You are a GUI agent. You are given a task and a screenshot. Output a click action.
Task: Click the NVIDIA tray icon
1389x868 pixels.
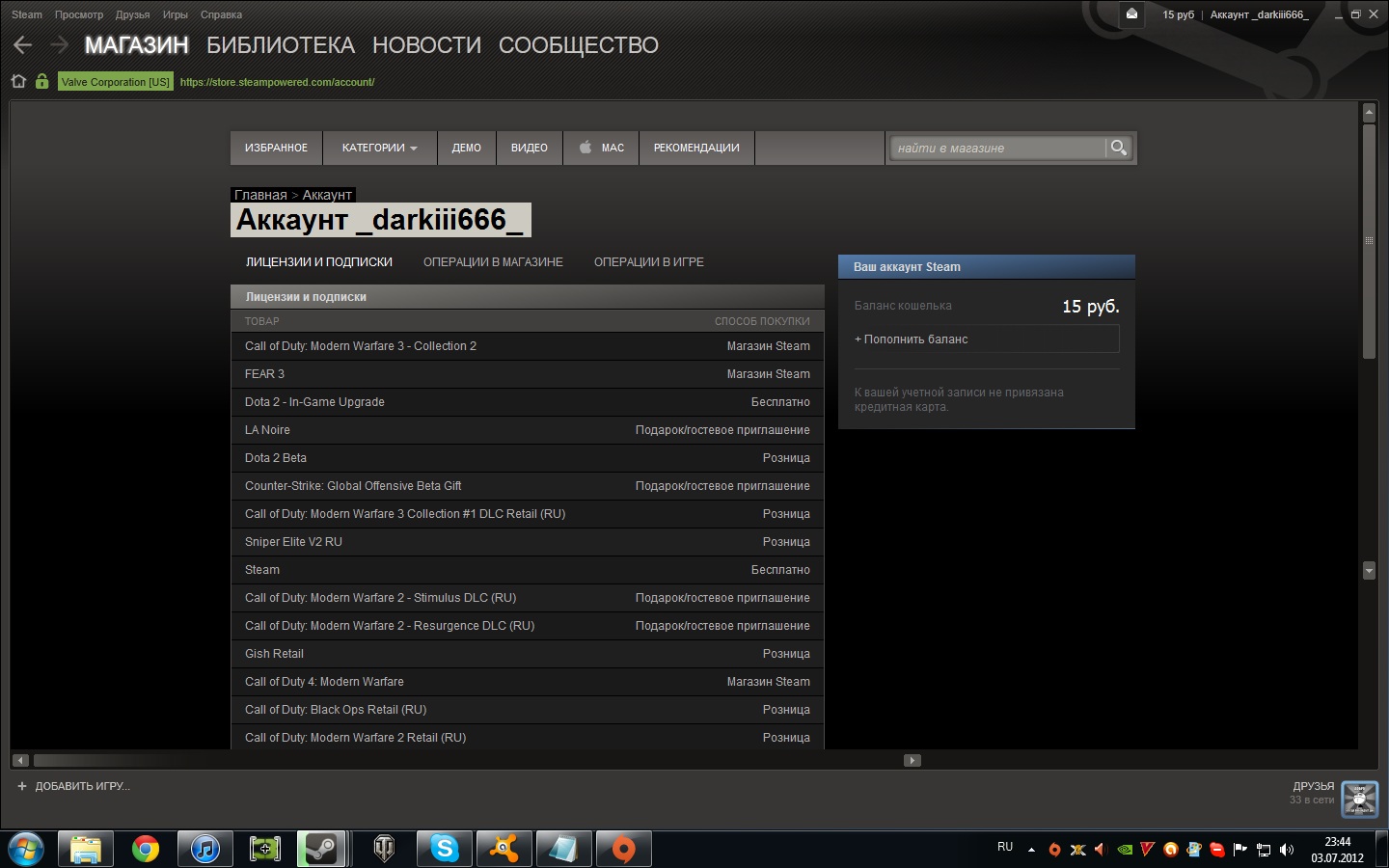click(1125, 850)
